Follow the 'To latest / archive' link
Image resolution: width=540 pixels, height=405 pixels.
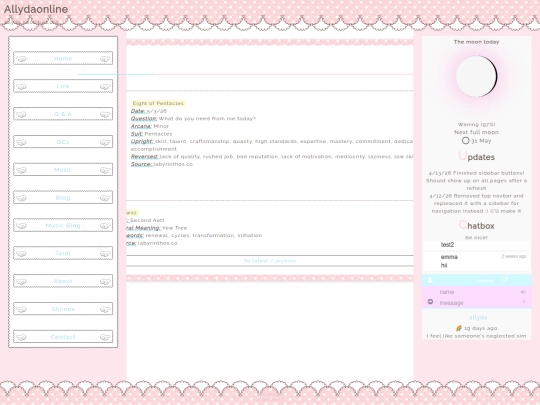click(x=270, y=261)
